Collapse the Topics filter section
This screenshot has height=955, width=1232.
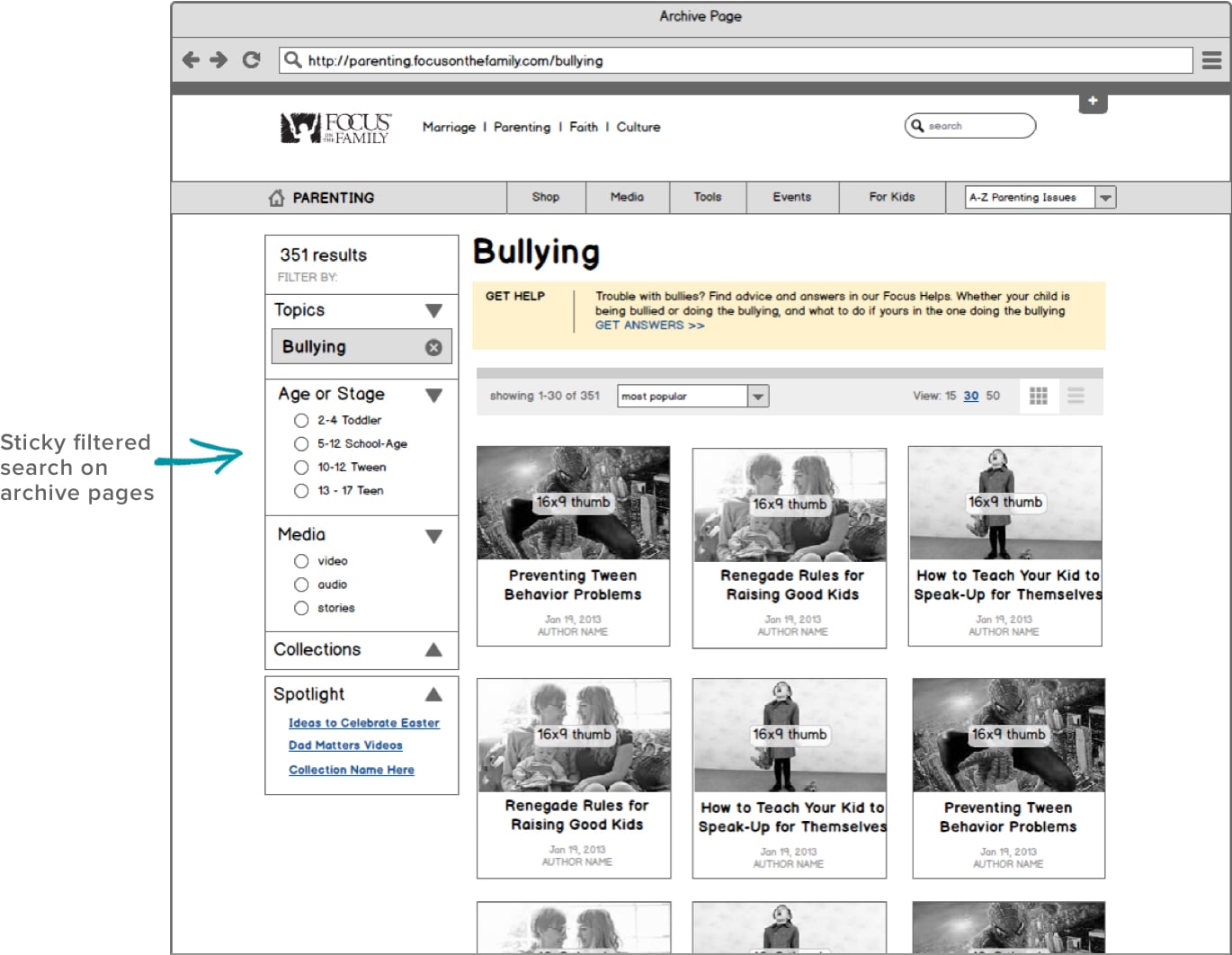[433, 311]
